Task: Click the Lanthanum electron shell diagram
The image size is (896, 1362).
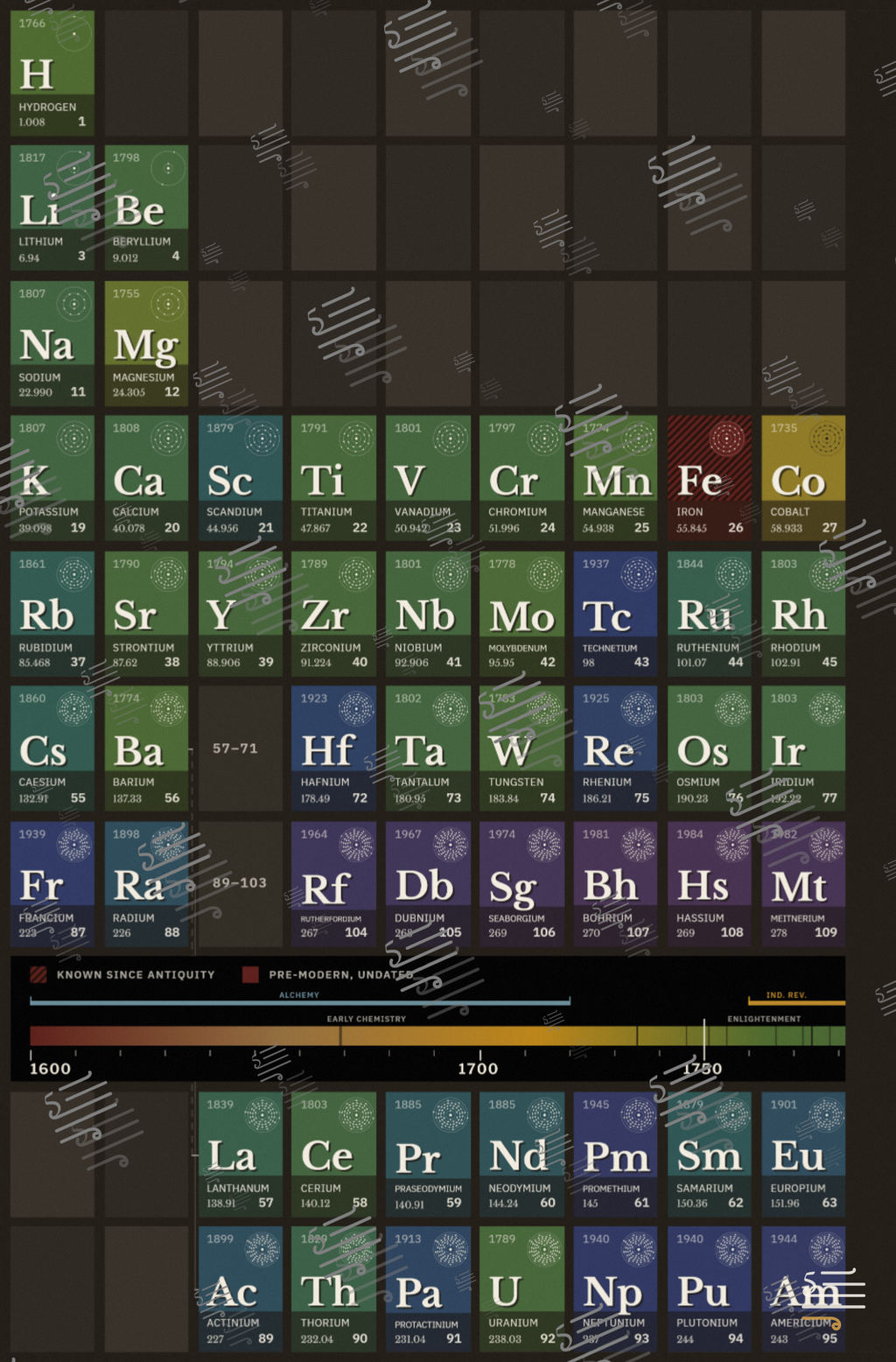Action: pos(262,1114)
